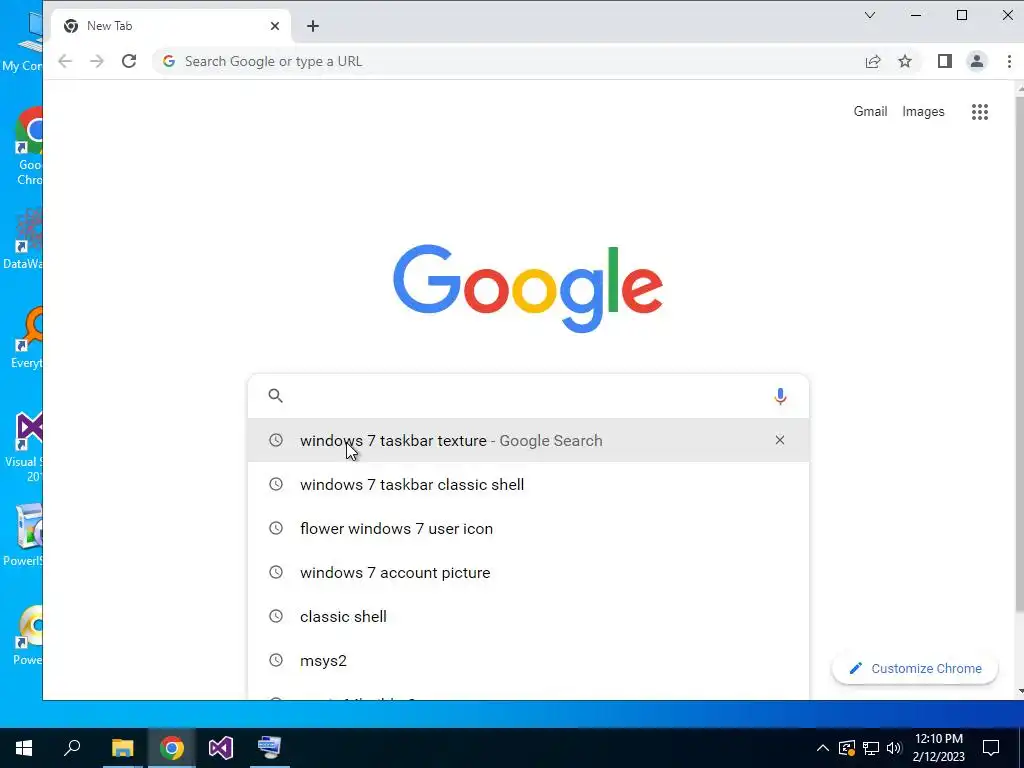
Task: Click clock icon beside 'msys2'
Action: click(x=276, y=660)
